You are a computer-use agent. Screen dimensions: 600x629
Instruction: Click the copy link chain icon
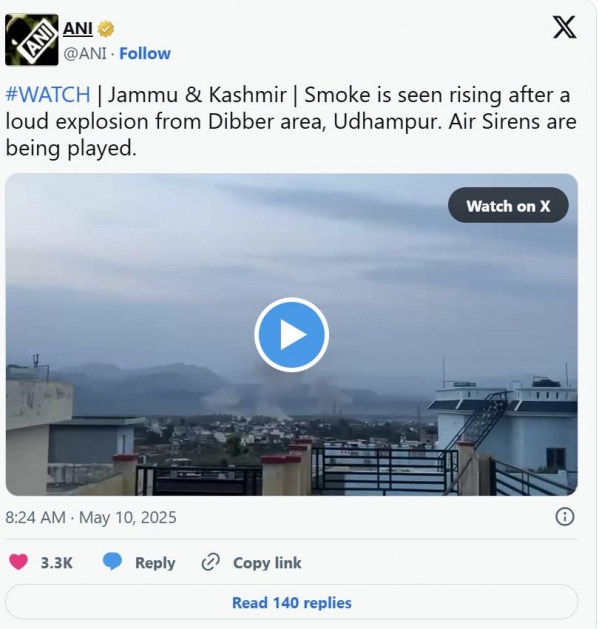[x=211, y=562]
